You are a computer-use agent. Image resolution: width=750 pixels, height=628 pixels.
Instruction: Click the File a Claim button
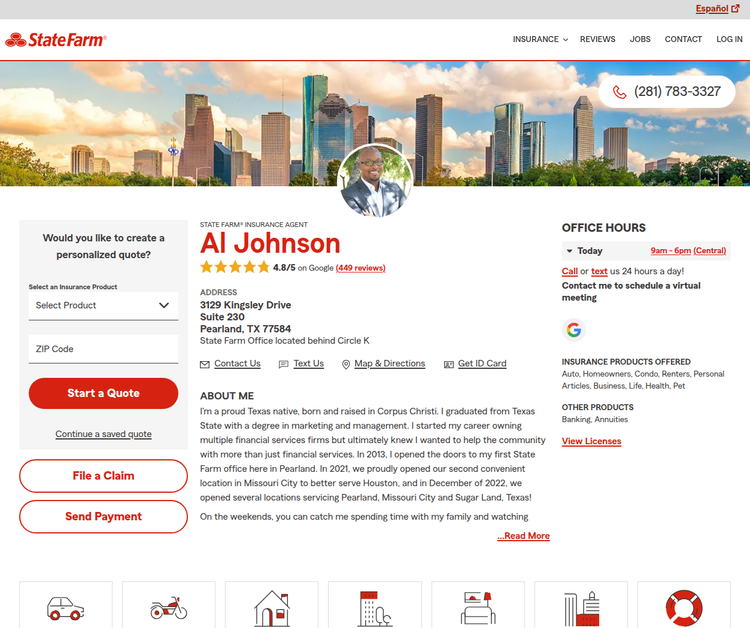click(103, 476)
